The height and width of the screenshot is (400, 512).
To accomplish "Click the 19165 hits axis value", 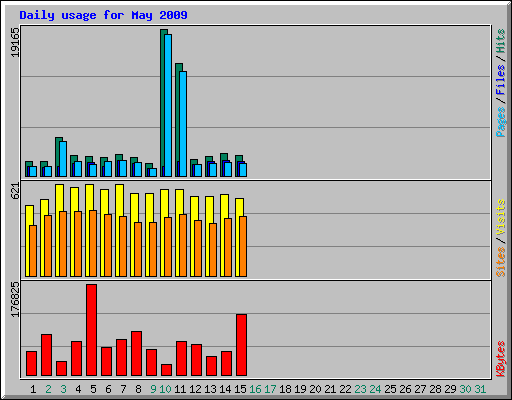I will pyautogui.click(x=15, y=43).
